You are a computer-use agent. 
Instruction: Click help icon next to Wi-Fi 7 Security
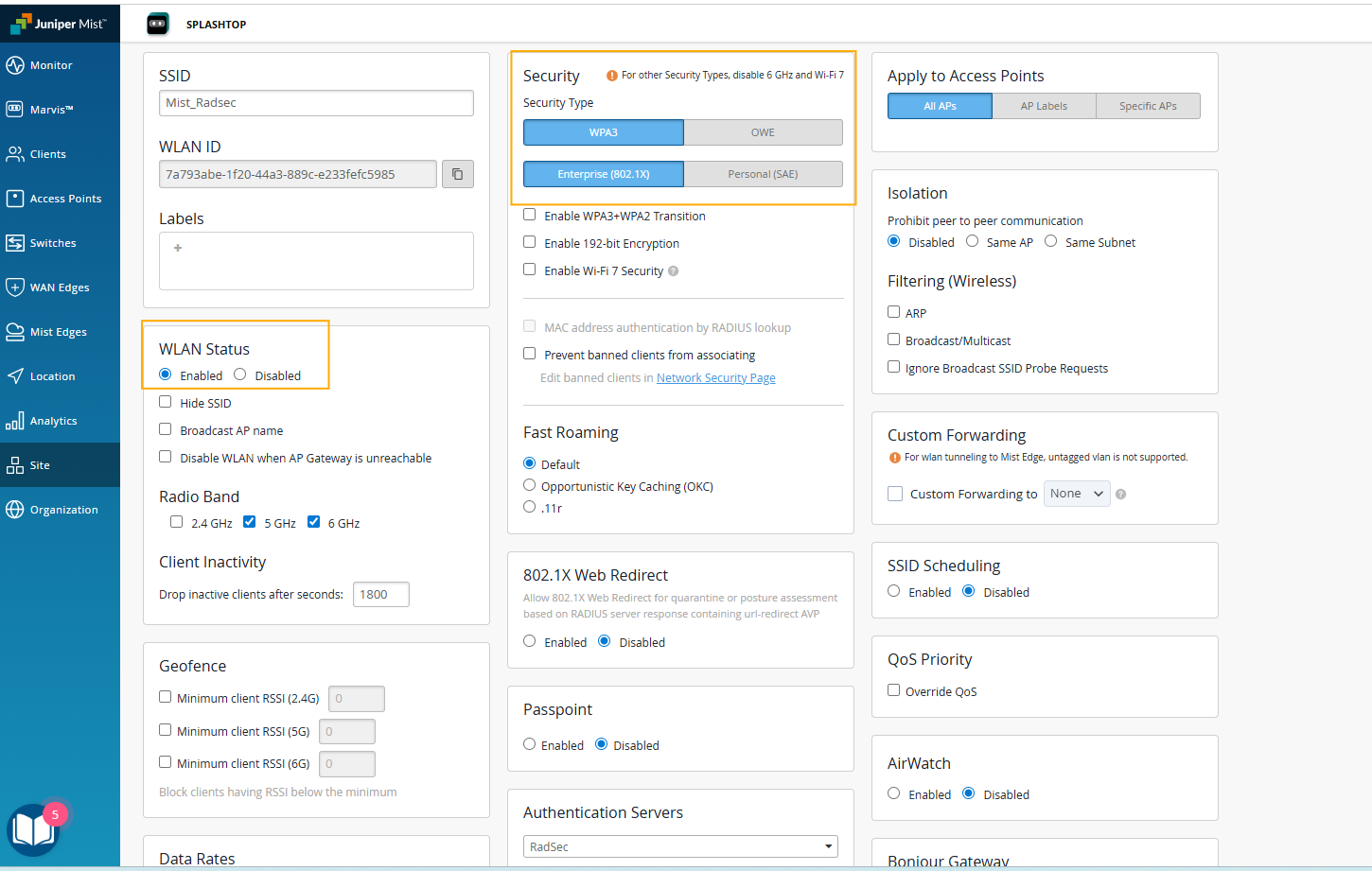(x=674, y=270)
